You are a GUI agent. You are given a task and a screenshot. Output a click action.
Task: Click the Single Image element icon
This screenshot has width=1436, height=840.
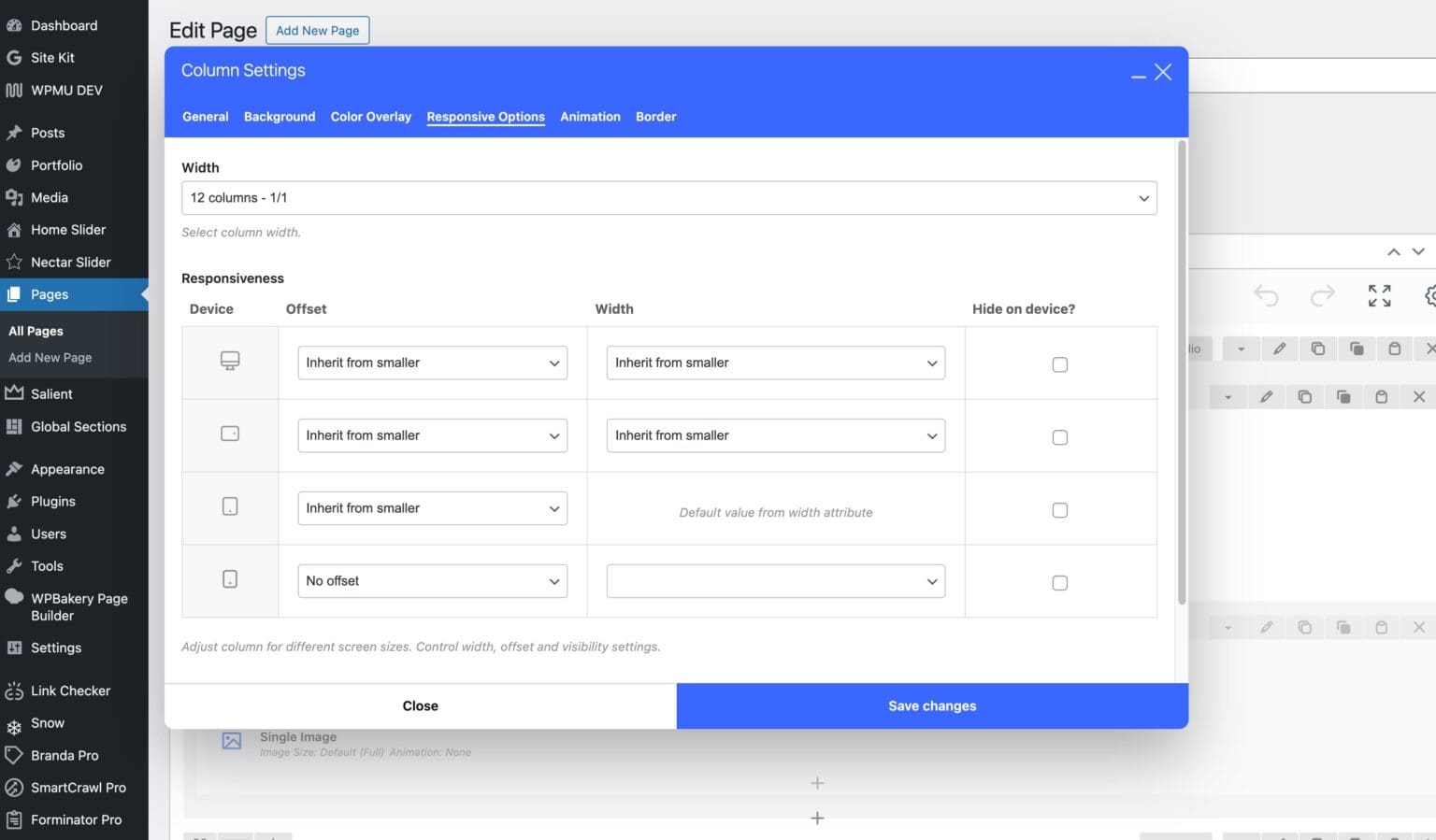tap(232, 741)
